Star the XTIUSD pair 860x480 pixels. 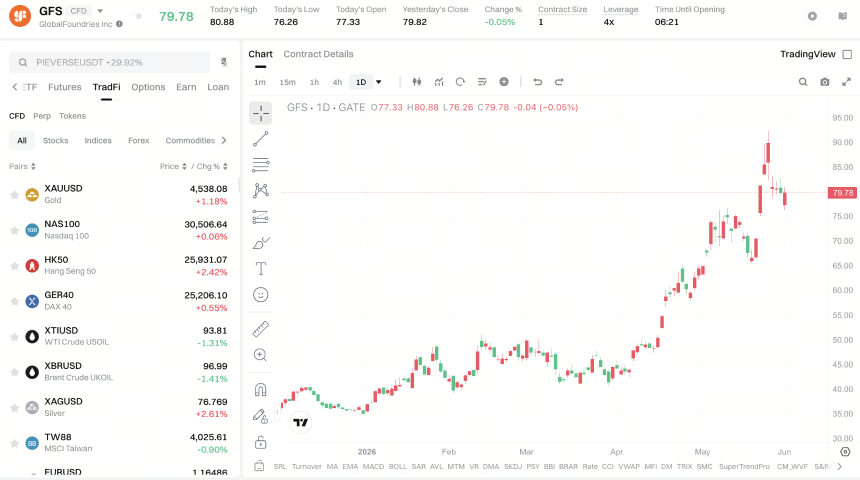tap(14, 337)
